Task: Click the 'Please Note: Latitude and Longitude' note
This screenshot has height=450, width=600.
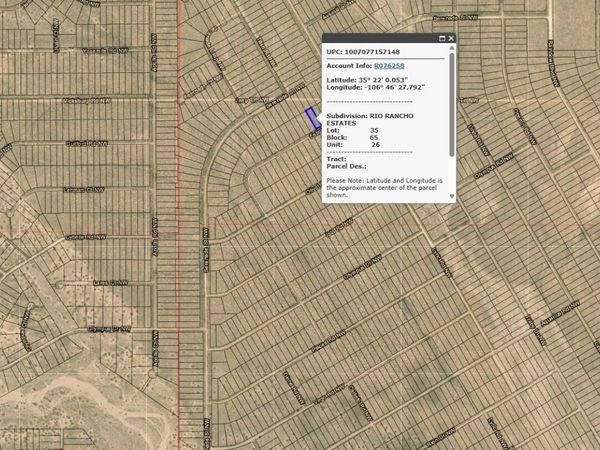Action: [x=385, y=188]
